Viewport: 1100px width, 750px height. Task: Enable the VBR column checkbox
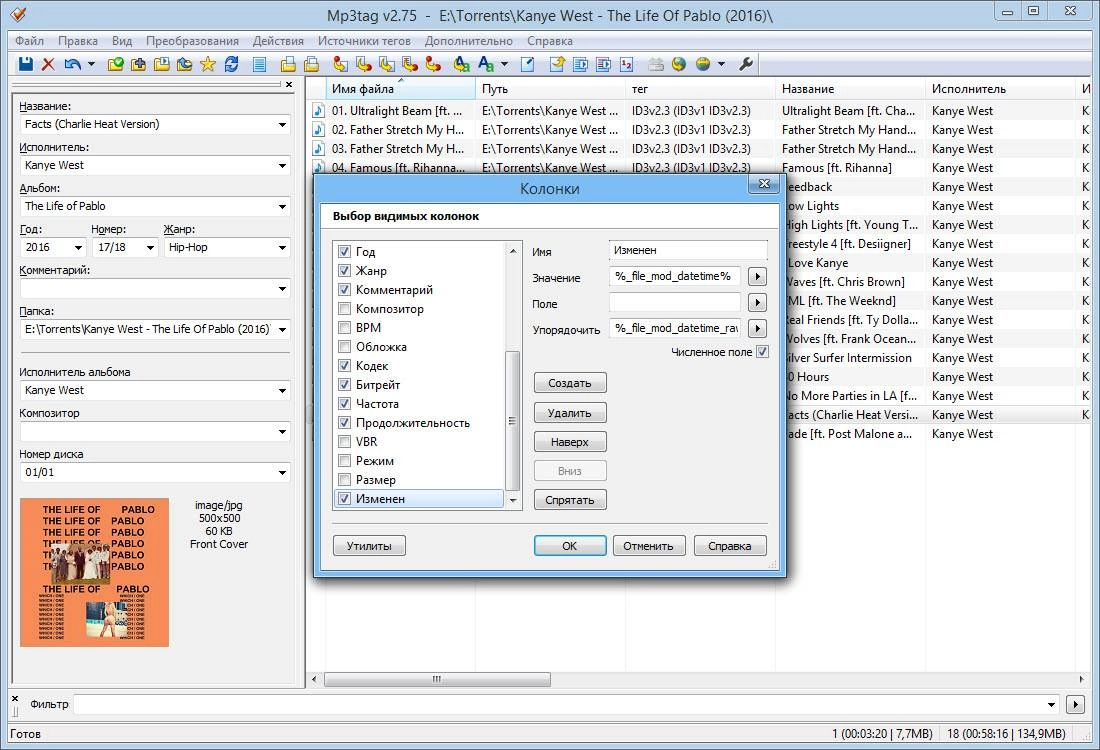click(344, 441)
